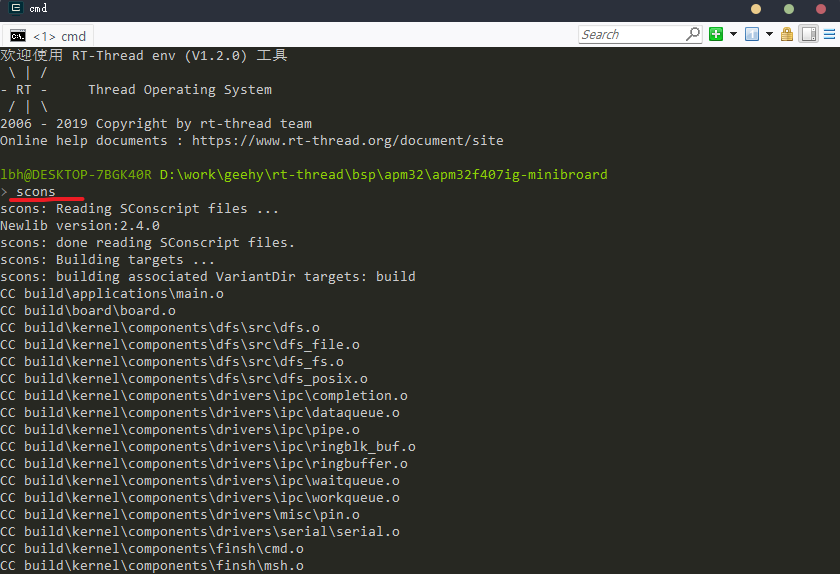
Task: Open the hamburger settings menu at top right
Action: 830,34
